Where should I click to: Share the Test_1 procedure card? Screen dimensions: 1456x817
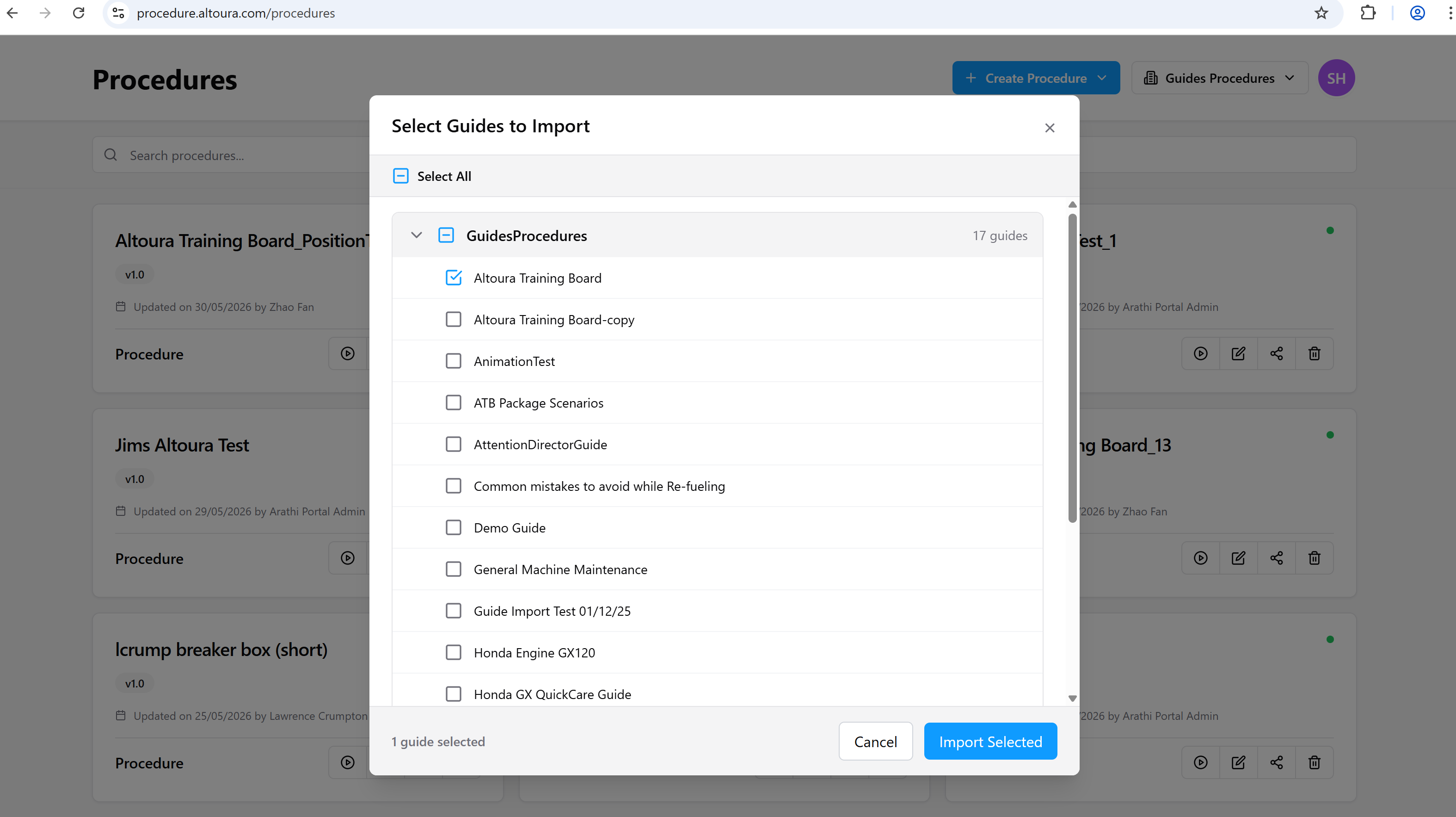click(x=1276, y=353)
